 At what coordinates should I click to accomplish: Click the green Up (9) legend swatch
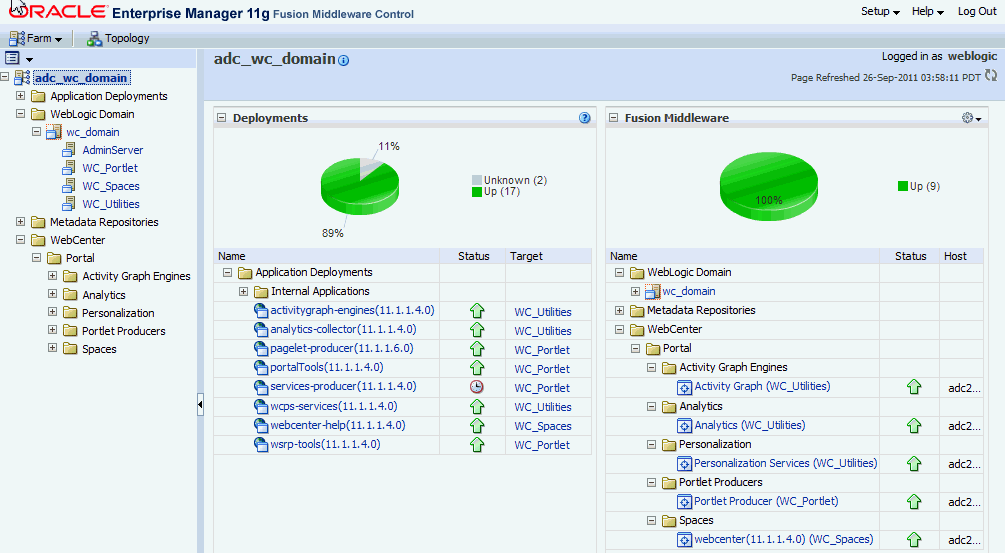click(903, 186)
